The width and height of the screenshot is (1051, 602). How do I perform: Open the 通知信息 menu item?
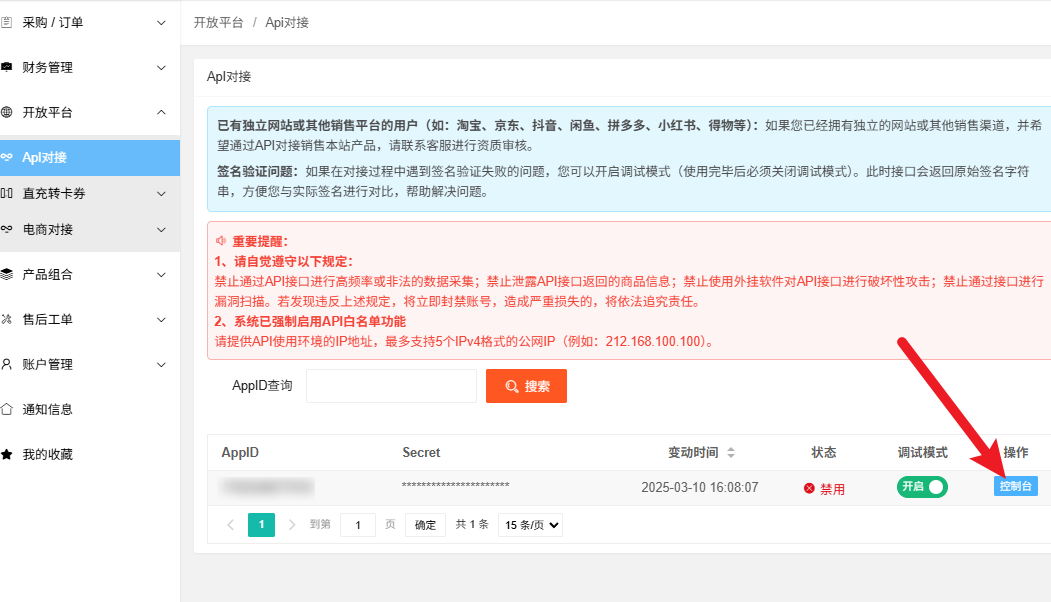(90, 409)
